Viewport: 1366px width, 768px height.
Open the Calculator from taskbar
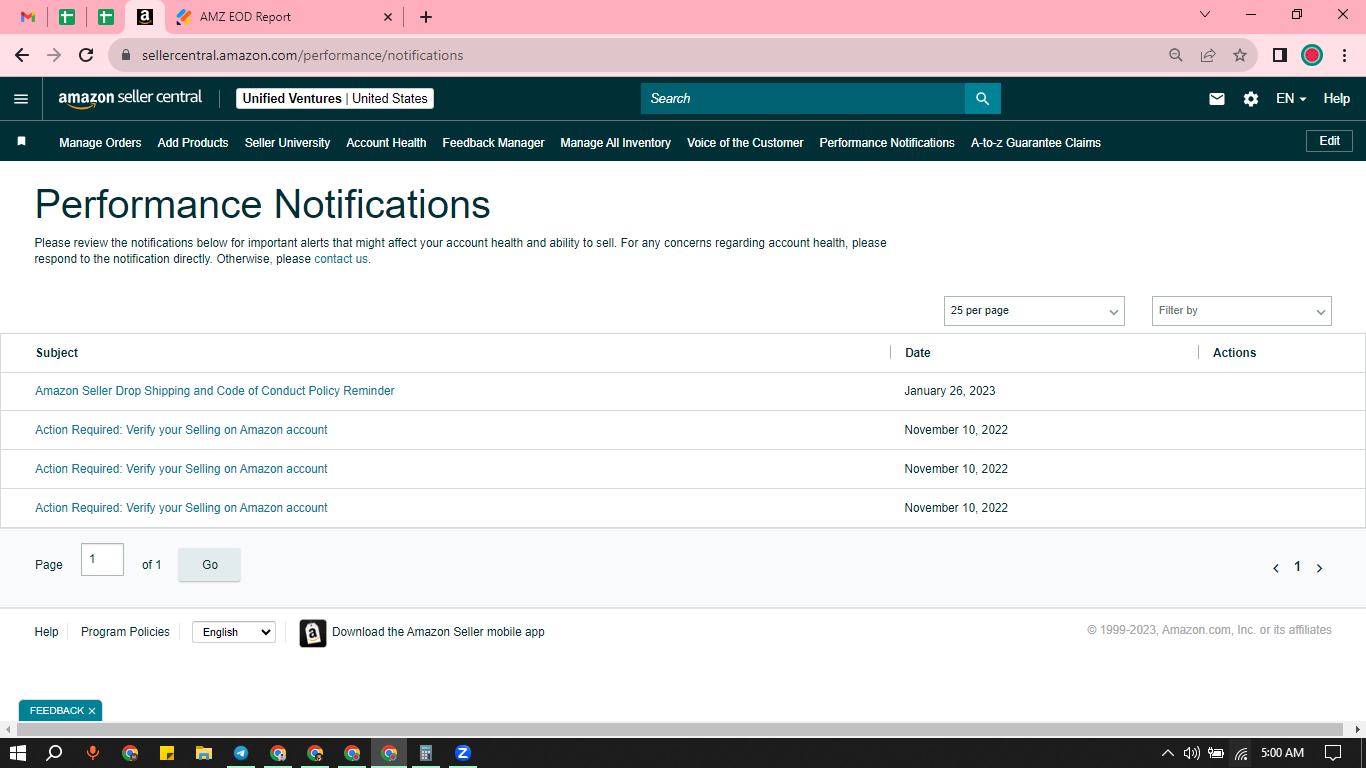click(x=426, y=753)
